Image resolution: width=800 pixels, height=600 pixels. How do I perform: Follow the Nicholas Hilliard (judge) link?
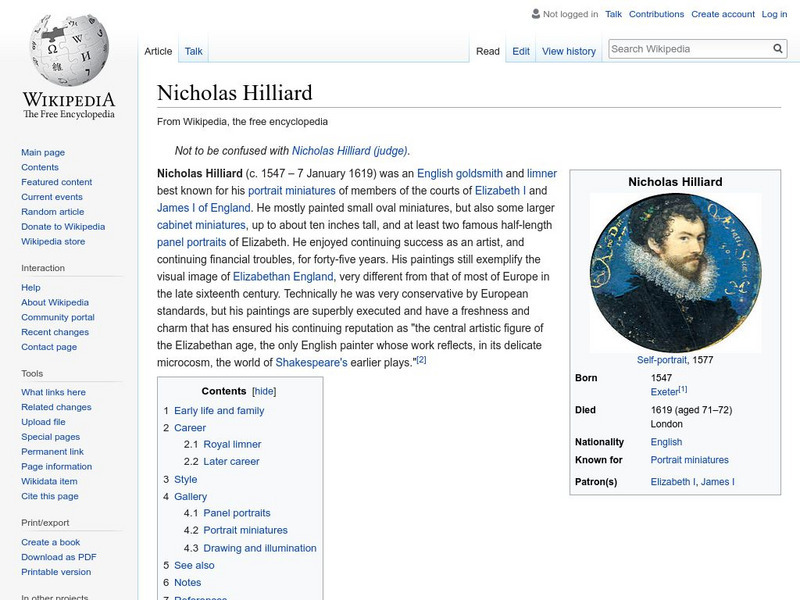349,151
